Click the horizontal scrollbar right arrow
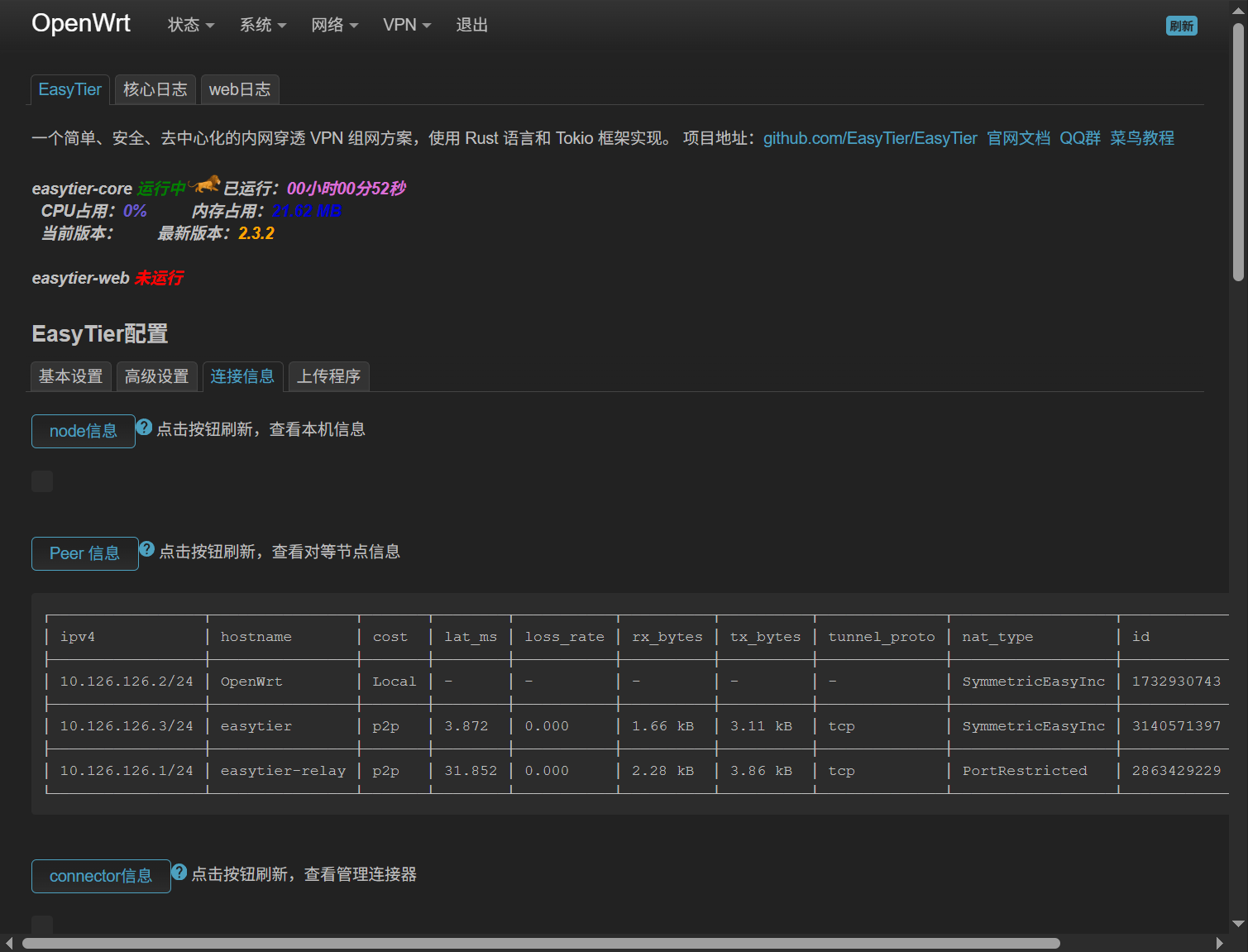Screen dimensions: 1248x952 coord(1219,943)
